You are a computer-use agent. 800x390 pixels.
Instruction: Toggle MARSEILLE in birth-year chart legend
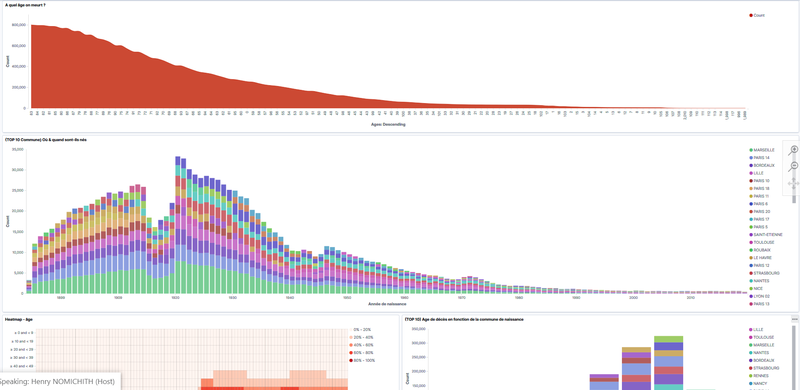[762, 150]
